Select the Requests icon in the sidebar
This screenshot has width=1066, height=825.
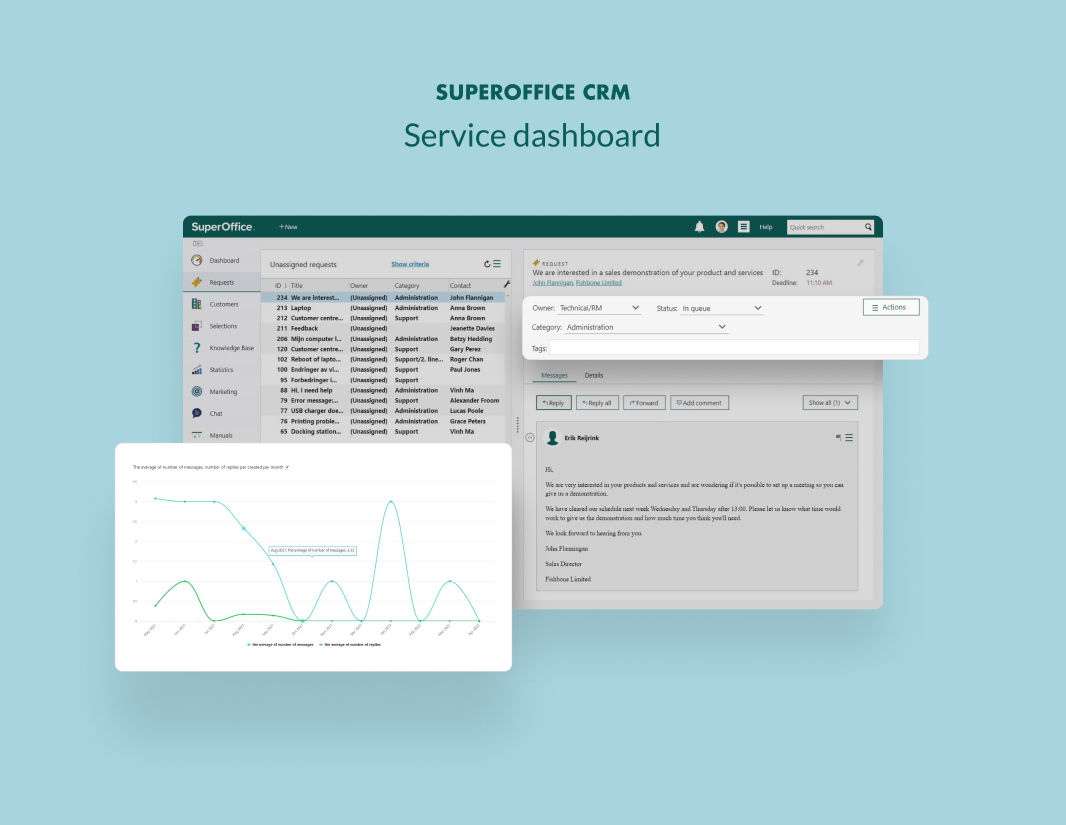[x=196, y=282]
